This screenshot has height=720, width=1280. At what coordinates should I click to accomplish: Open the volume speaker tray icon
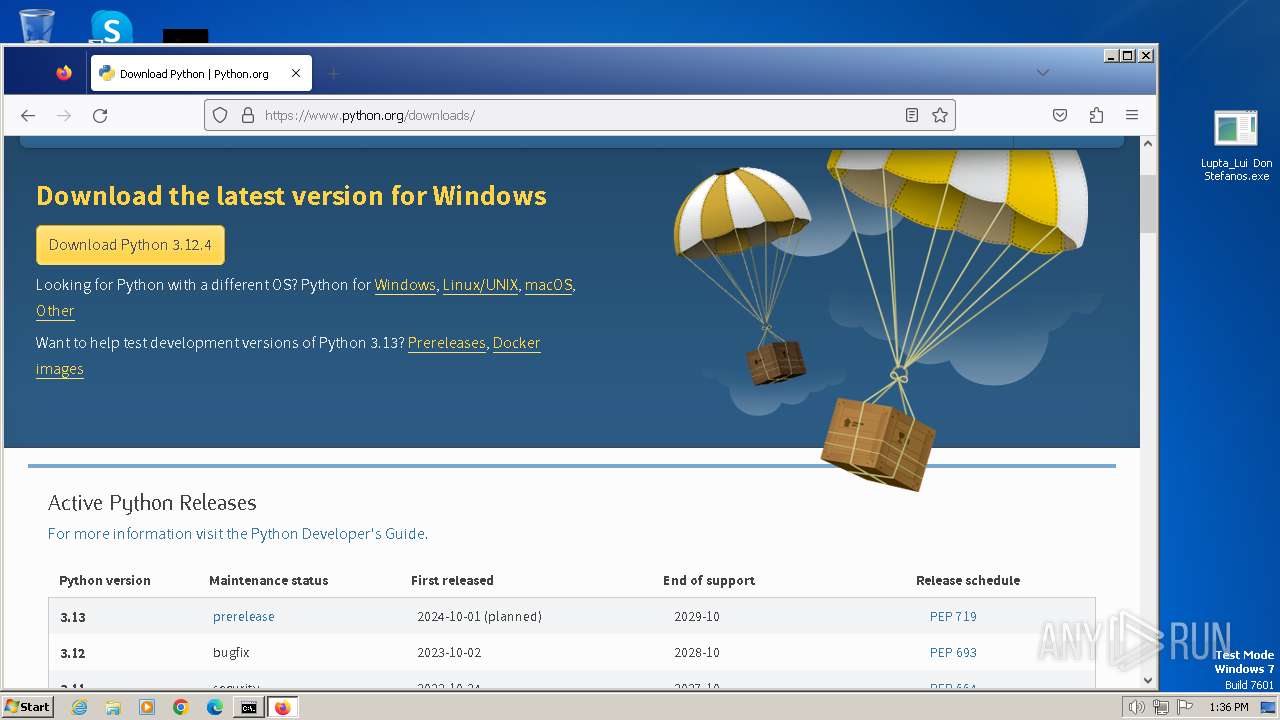1136,707
